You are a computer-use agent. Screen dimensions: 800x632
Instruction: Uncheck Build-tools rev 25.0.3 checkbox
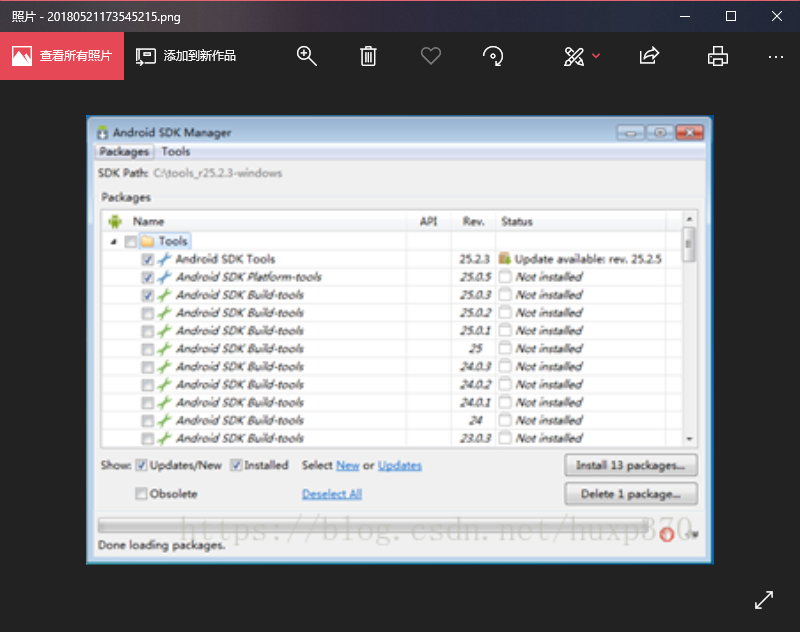click(147, 295)
